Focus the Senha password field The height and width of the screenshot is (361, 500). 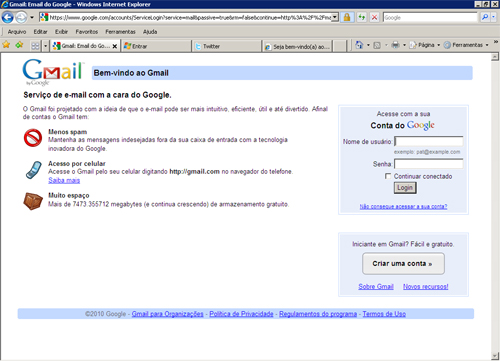(429, 164)
